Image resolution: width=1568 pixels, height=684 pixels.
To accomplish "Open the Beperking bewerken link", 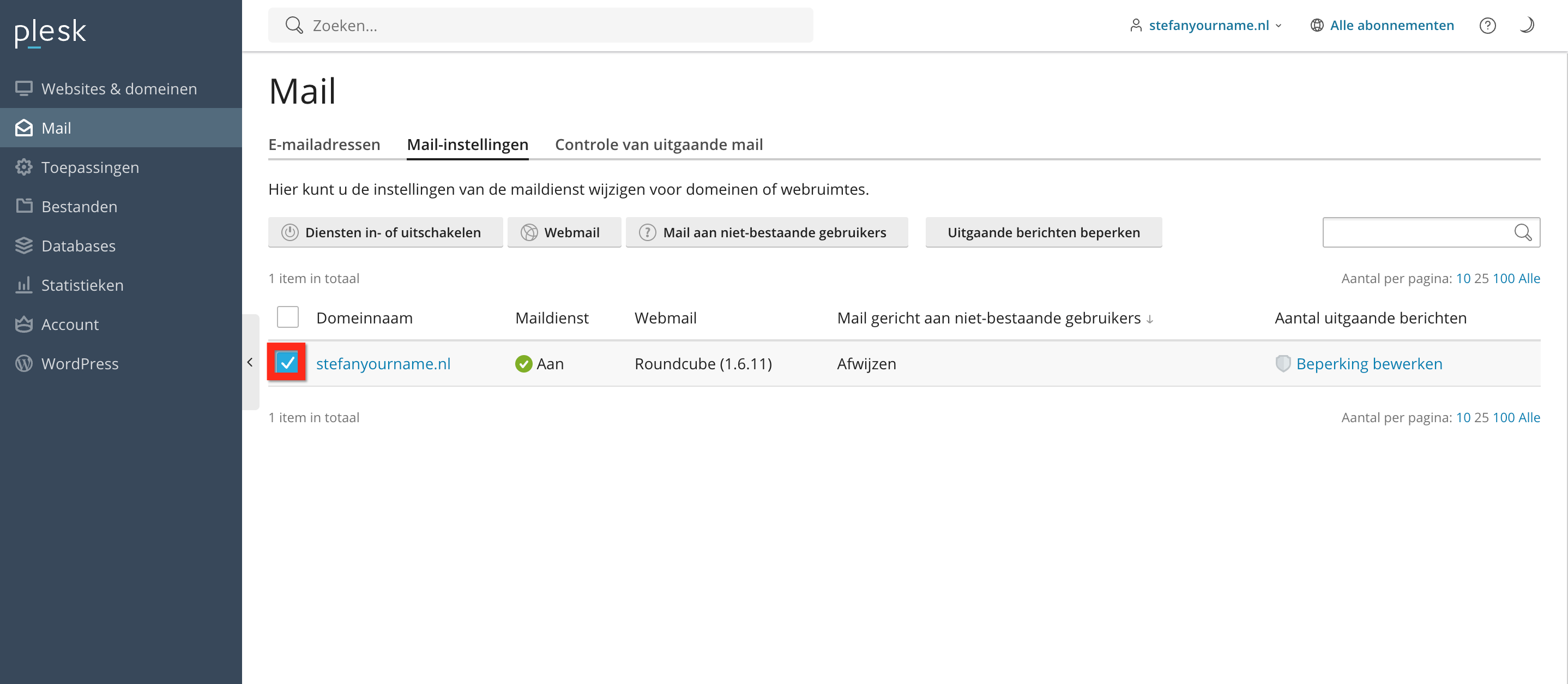I will (x=1369, y=364).
